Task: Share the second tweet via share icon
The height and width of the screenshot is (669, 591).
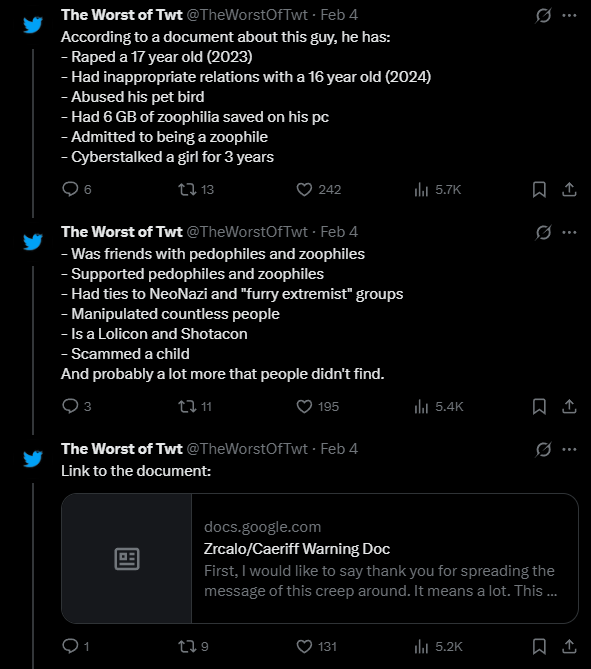Action: pyautogui.click(x=569, y=406)
